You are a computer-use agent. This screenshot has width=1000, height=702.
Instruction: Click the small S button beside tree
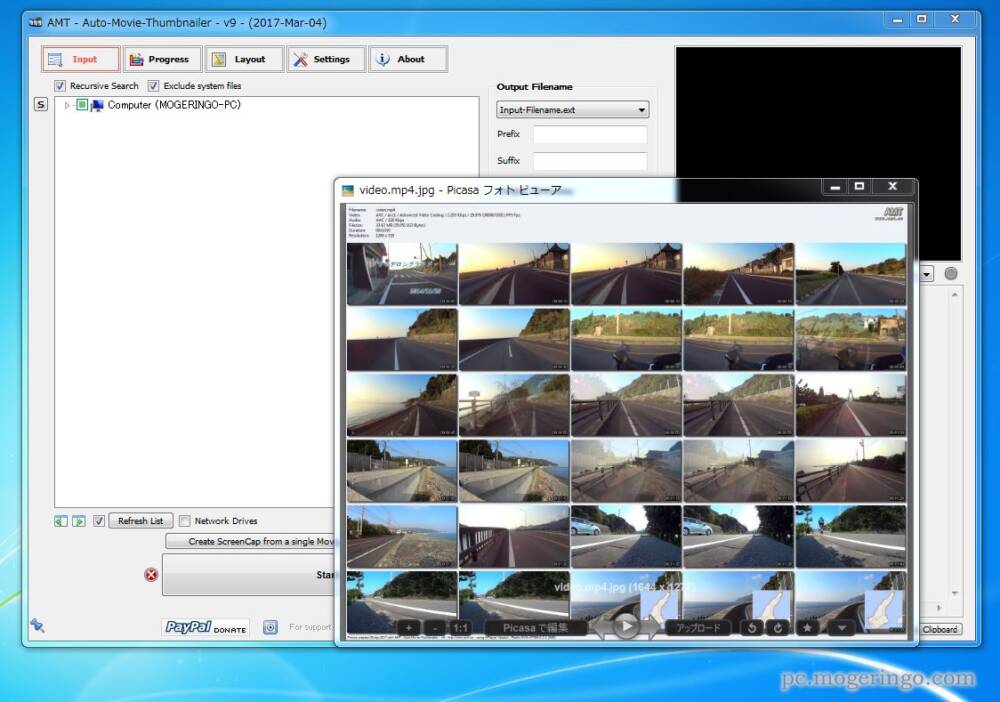click(x=41, y=105)
